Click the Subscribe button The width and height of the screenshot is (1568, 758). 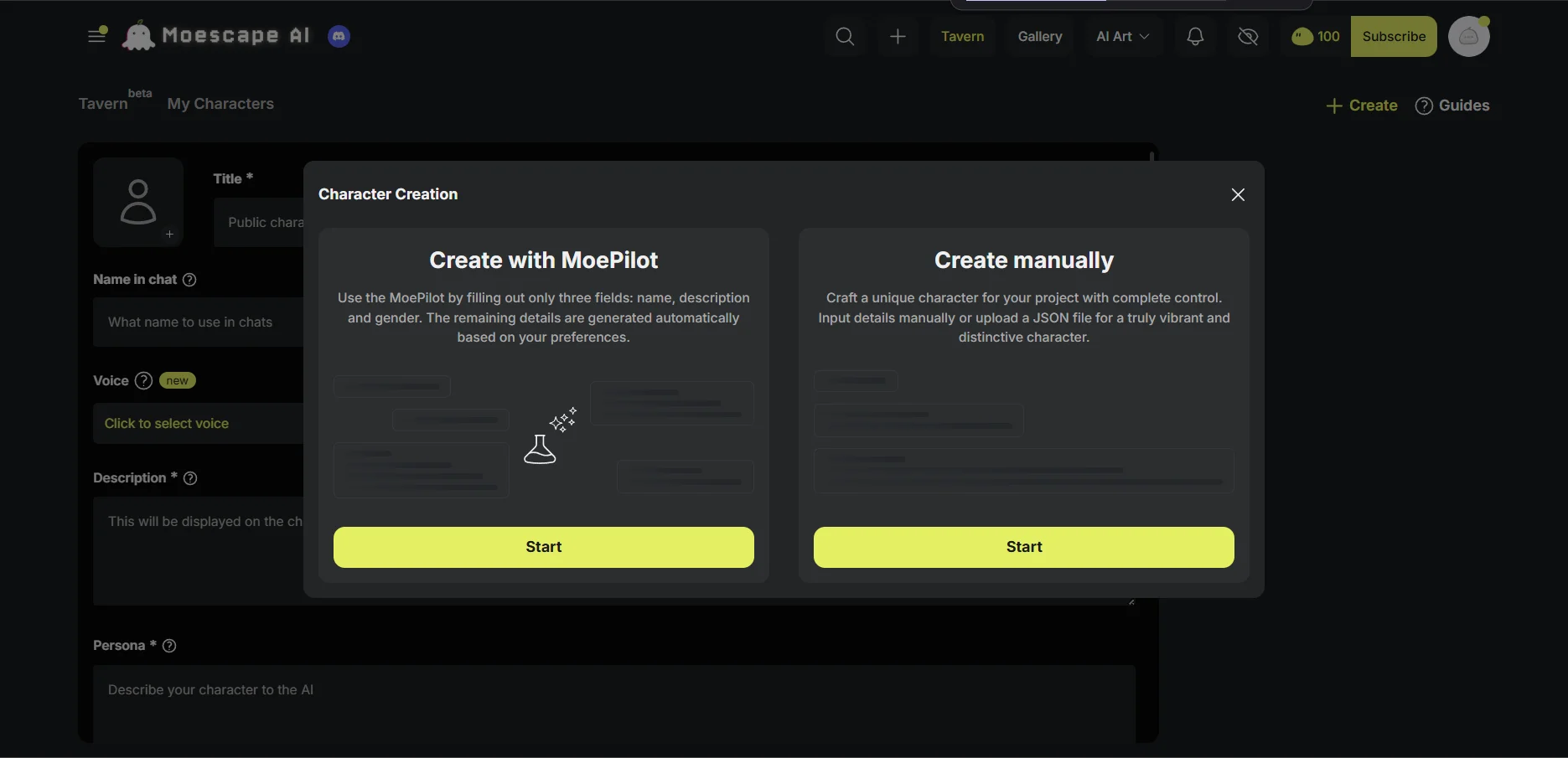(1394, 37)
